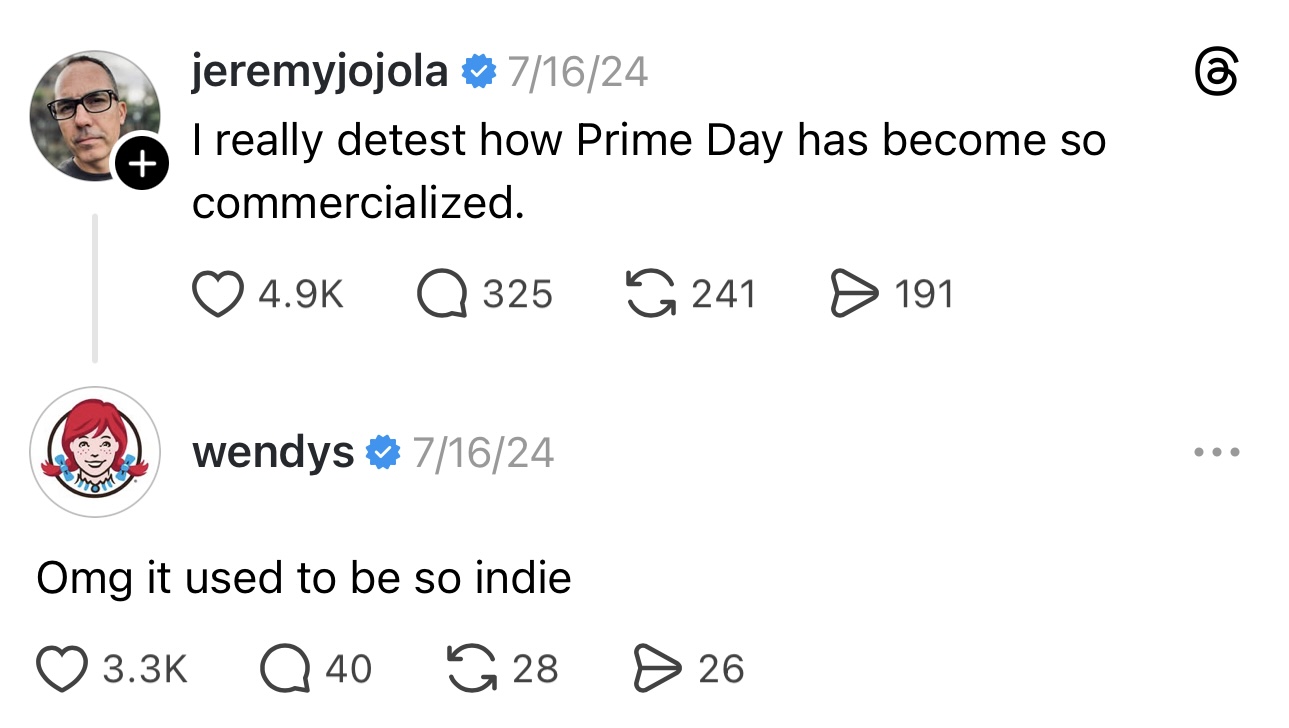The width and height of the screenshot is (1289, 728).
Task: Open the "Omg it used to be so indie" reply
Action: coord(304,578)
